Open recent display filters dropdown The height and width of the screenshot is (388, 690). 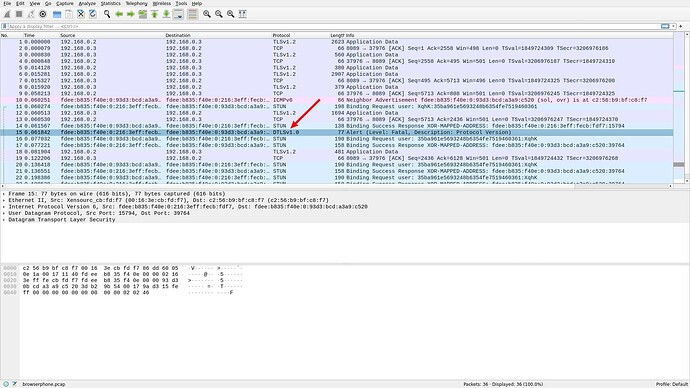(673, 26)
